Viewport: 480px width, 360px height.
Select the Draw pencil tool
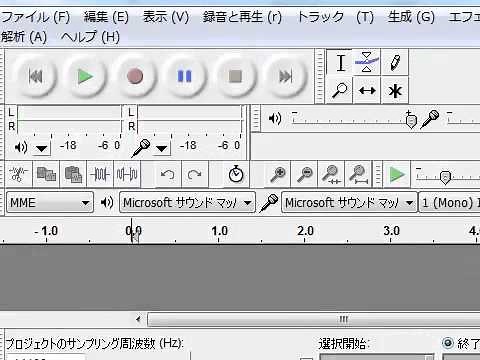395,62
